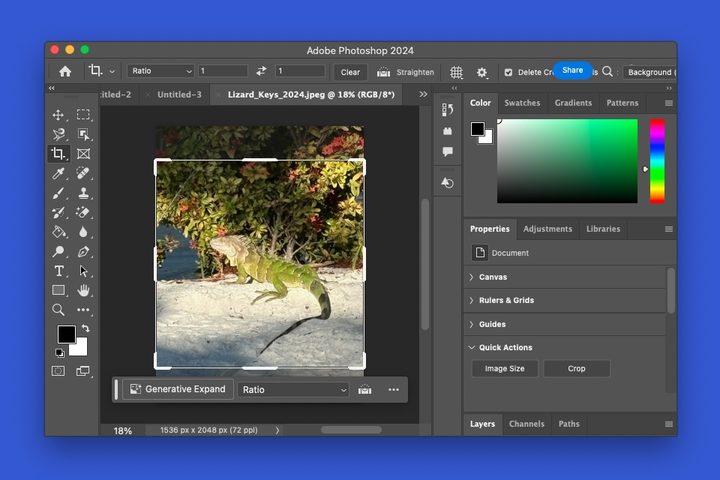Click the Image Size quick action
Image resolution: width=720 pixels, height=480 pixels.
click(505, 368)
